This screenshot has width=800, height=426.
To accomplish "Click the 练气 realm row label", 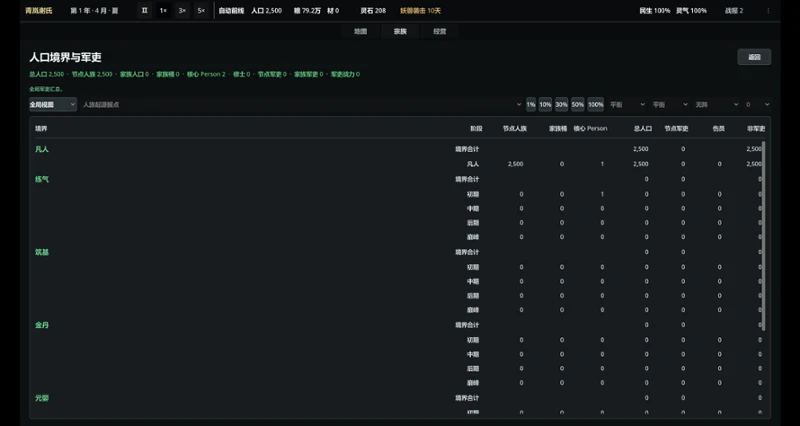I will [x=42, y=179].
